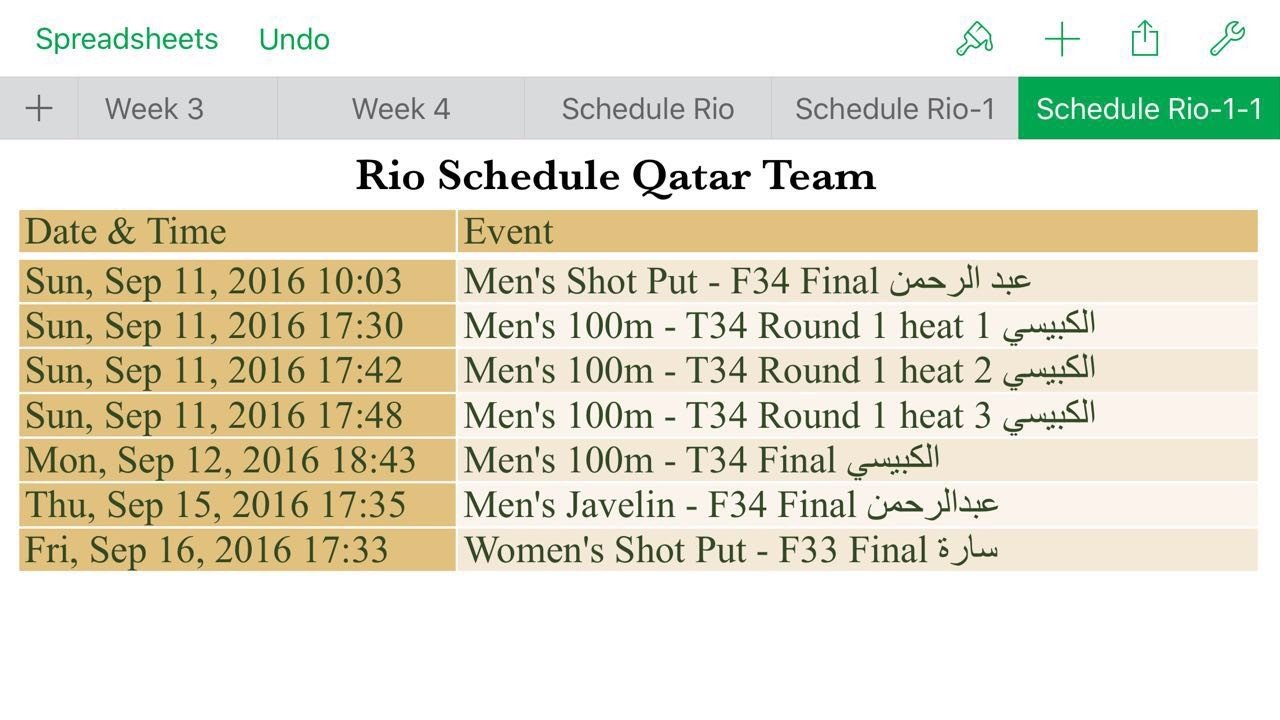Go back to Spreadsheets
The image size is (1280, 720).
[x=126, y=39]
